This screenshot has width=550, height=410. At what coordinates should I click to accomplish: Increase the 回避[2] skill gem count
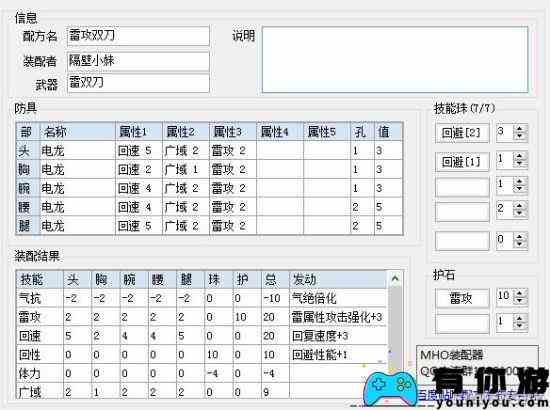click(520, 129)
